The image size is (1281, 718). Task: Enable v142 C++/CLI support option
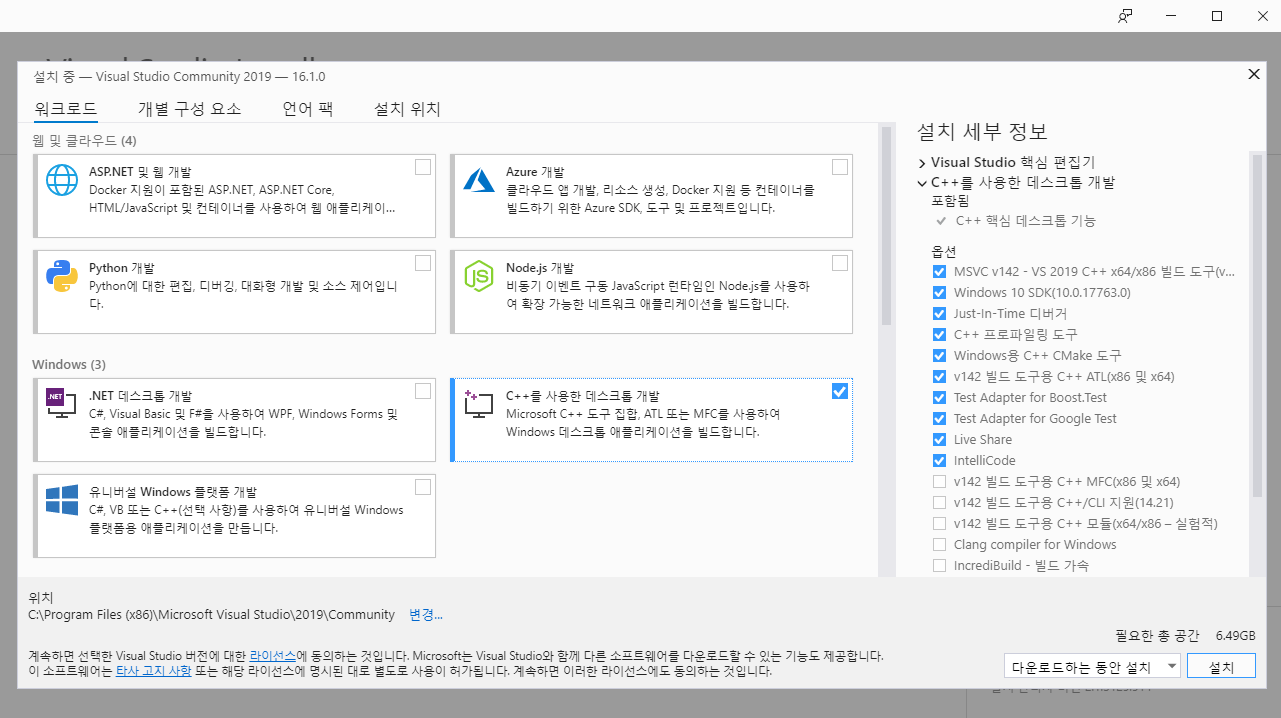[939, 503]
